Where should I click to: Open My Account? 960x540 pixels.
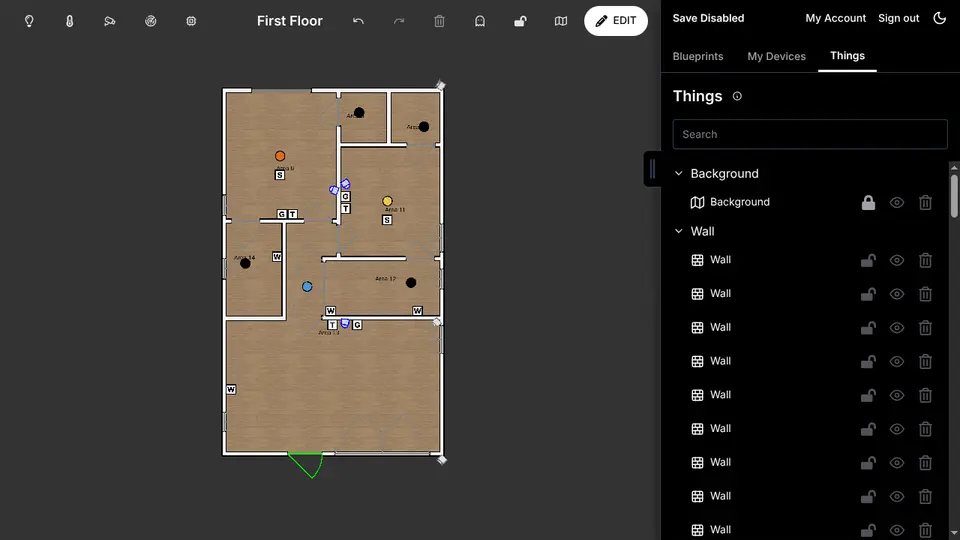(x=835, y=18)
